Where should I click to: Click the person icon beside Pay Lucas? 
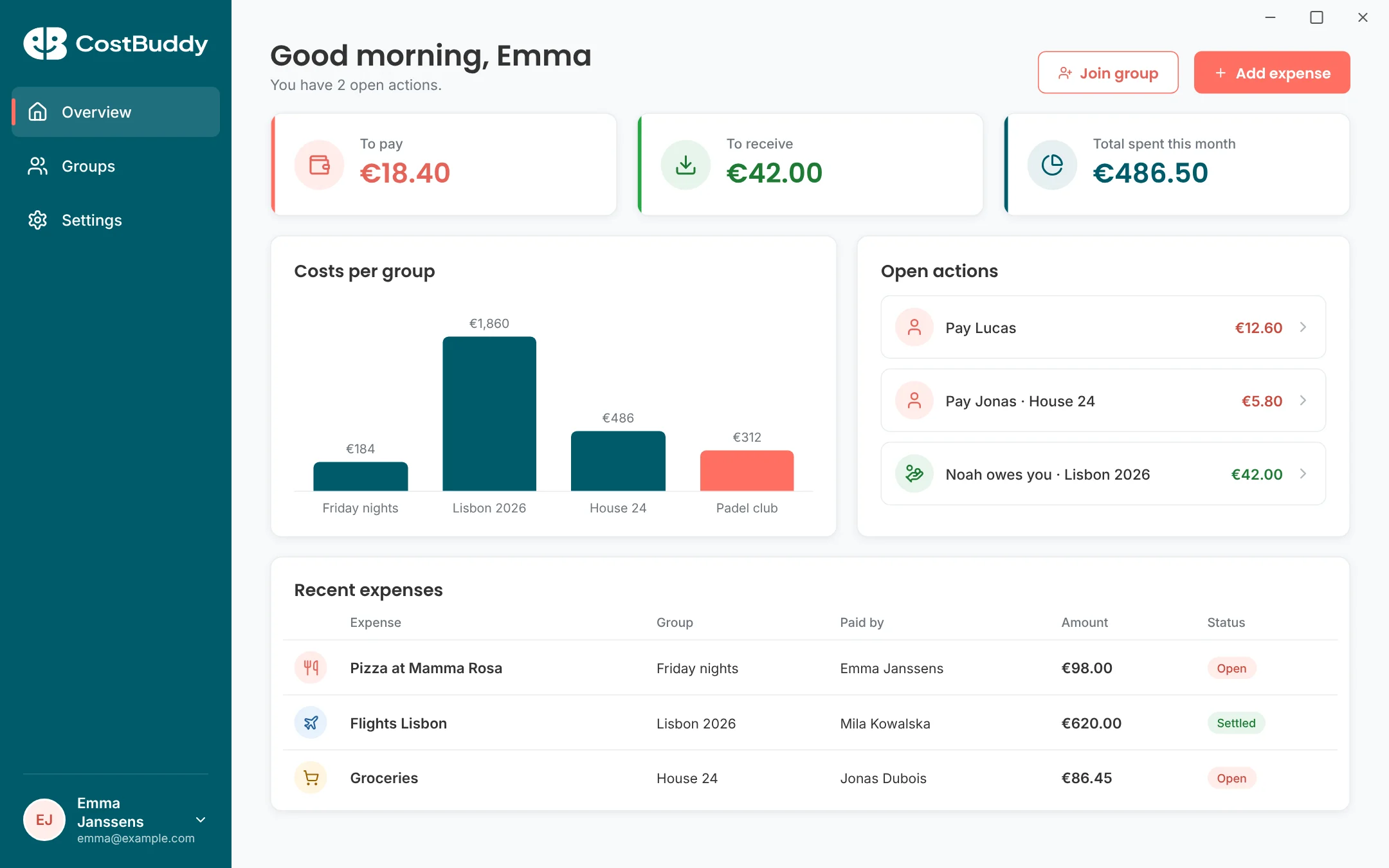click(x=914, y=327)
